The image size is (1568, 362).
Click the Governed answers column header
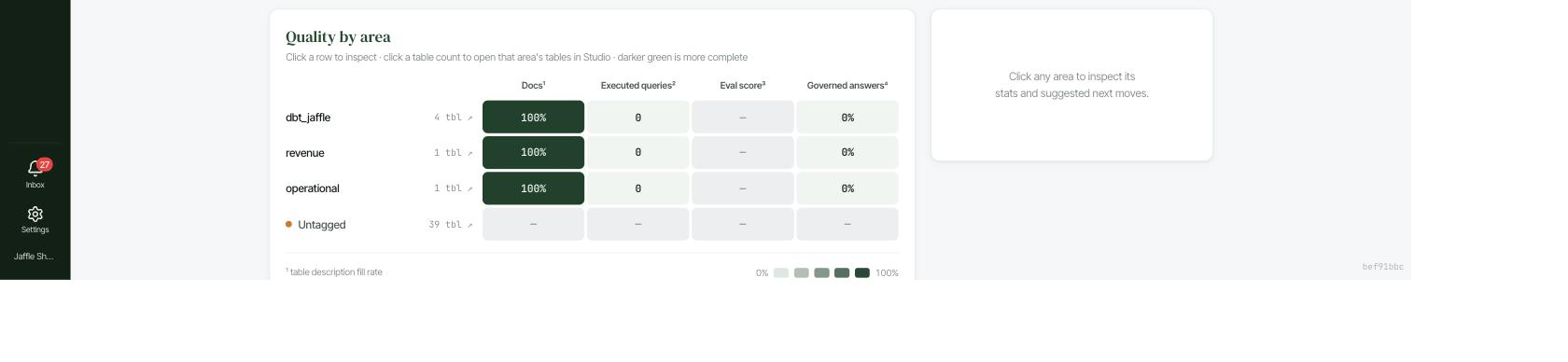[x=847, y=85]
